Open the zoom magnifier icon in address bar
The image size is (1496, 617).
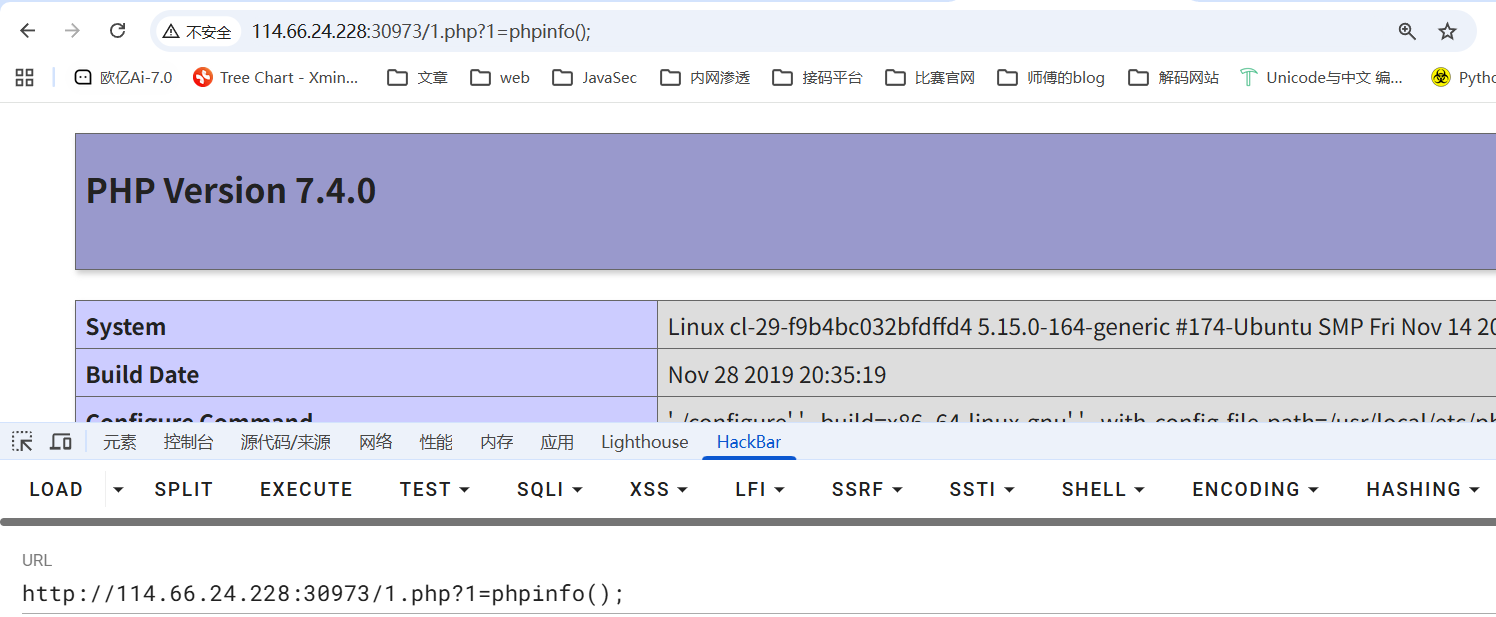coord(1407,31)
